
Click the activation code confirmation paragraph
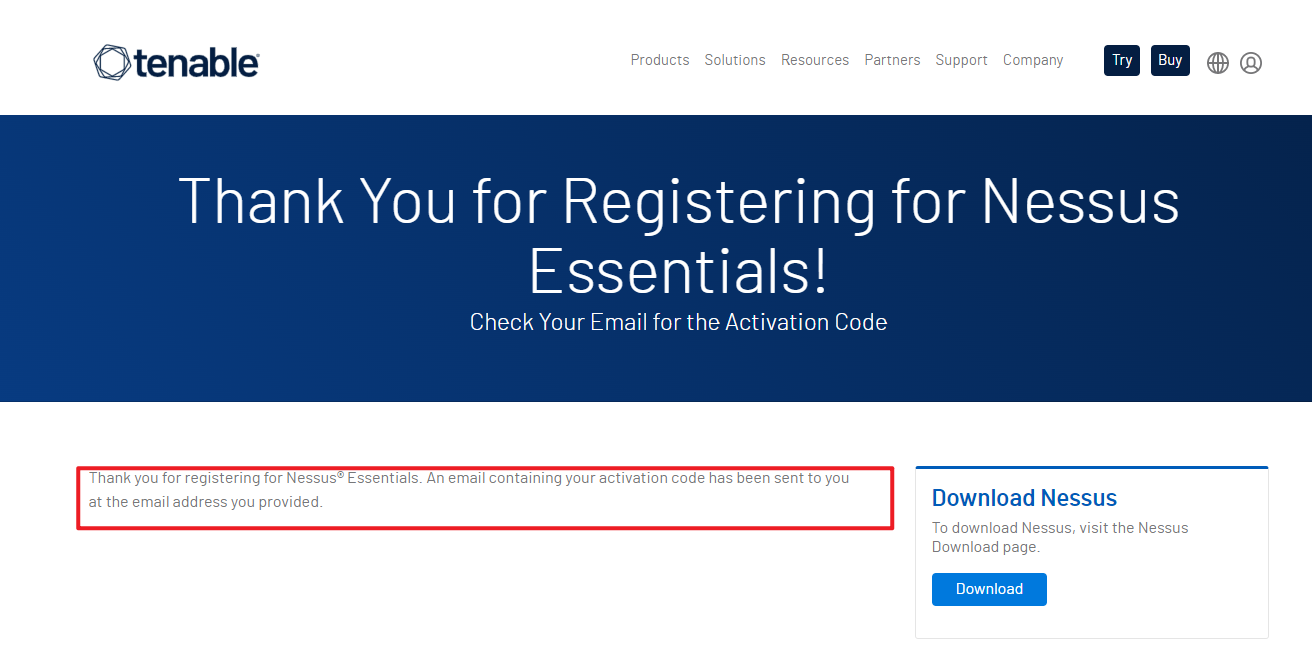pos(468,478)
